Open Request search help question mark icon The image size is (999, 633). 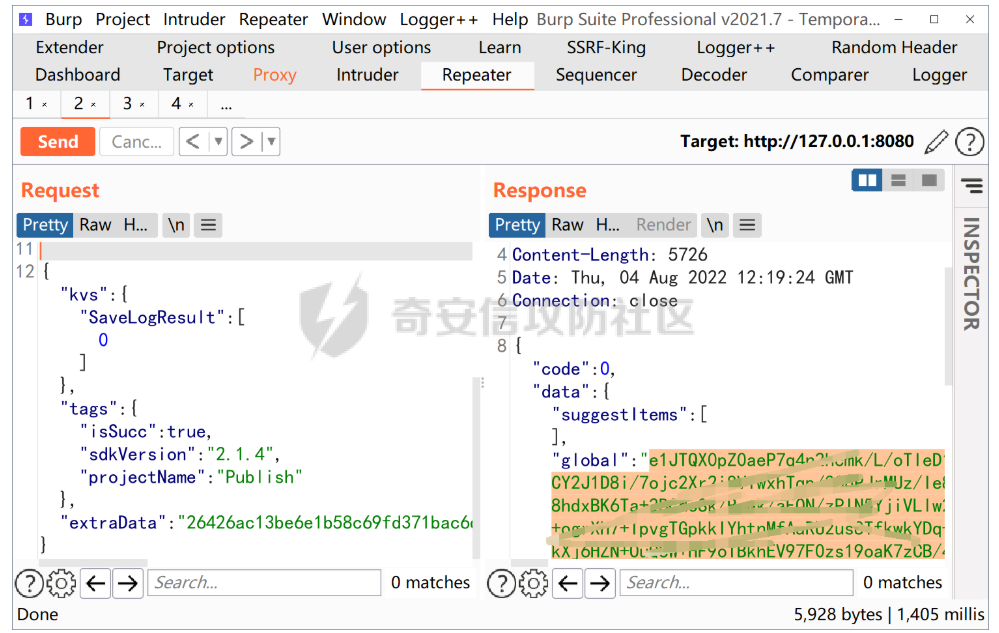[29, 583]
